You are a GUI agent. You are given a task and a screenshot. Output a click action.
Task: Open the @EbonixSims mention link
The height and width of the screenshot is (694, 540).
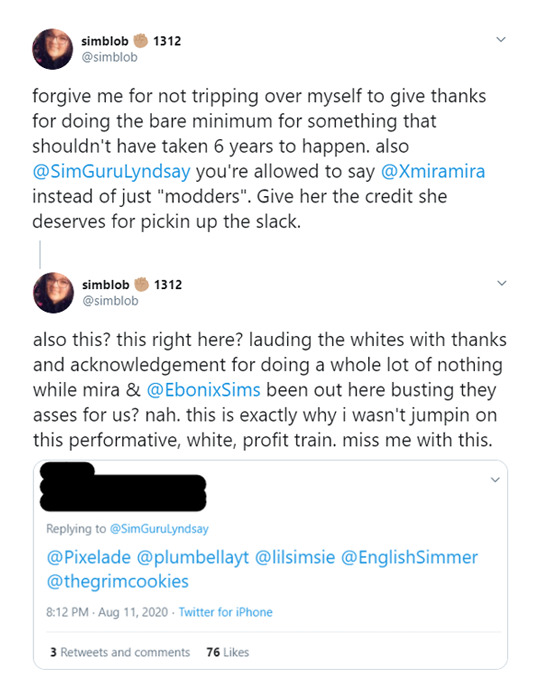[x=203, y=390]
